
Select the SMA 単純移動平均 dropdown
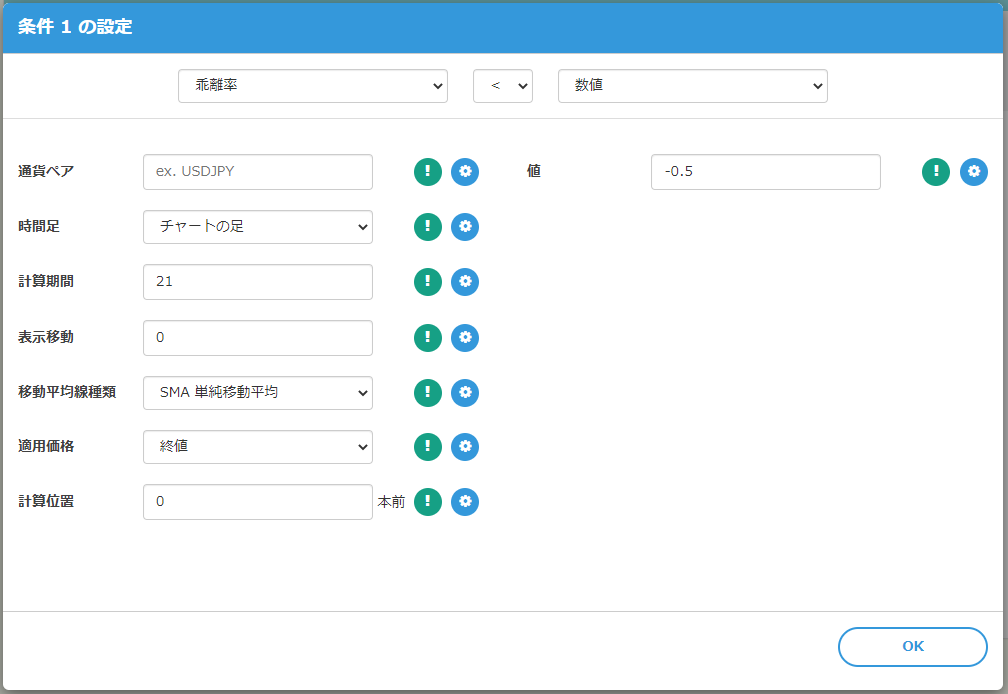tap(258, 393)
